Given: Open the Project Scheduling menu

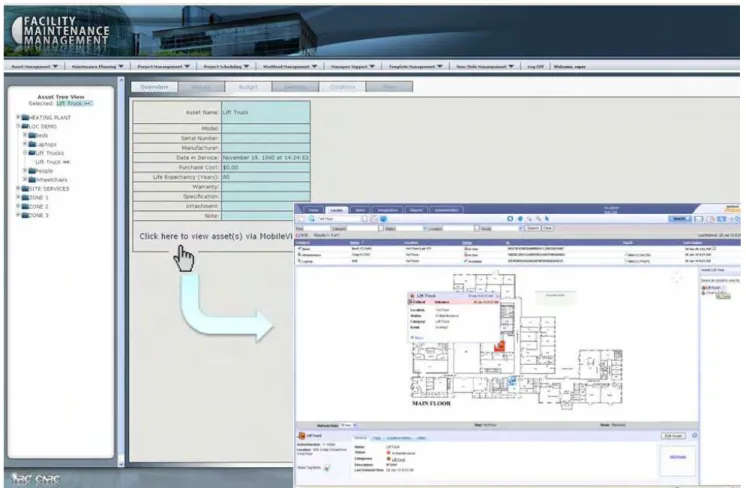Looking at the screenshot, I should click(x=226, y=67).
